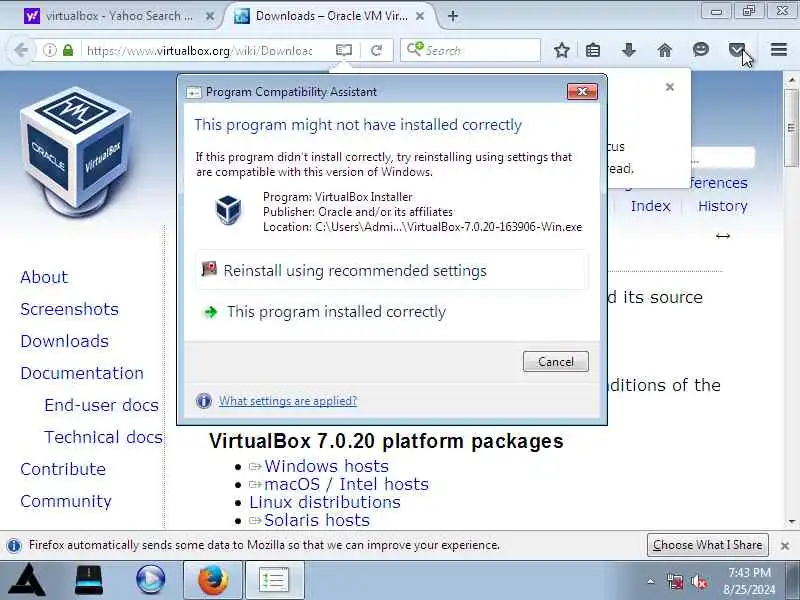The image size is (800, 600).
Task: Open site information icon in address bar
Action: (x=49, y=50)
